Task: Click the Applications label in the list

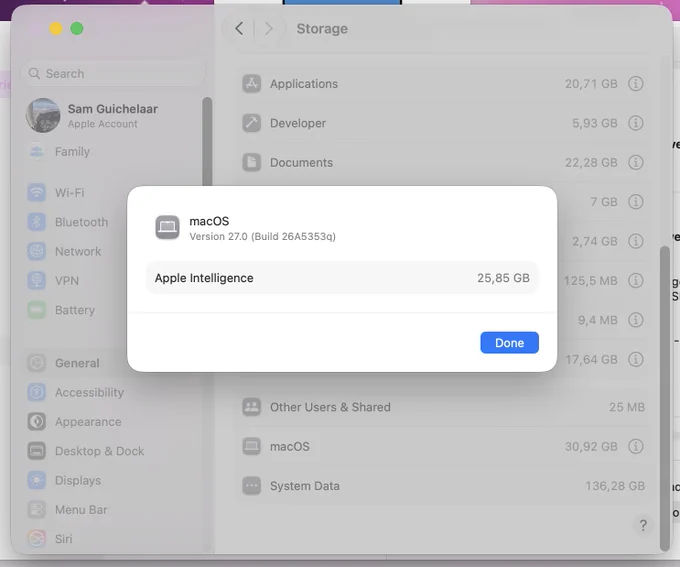Action: 304,84
